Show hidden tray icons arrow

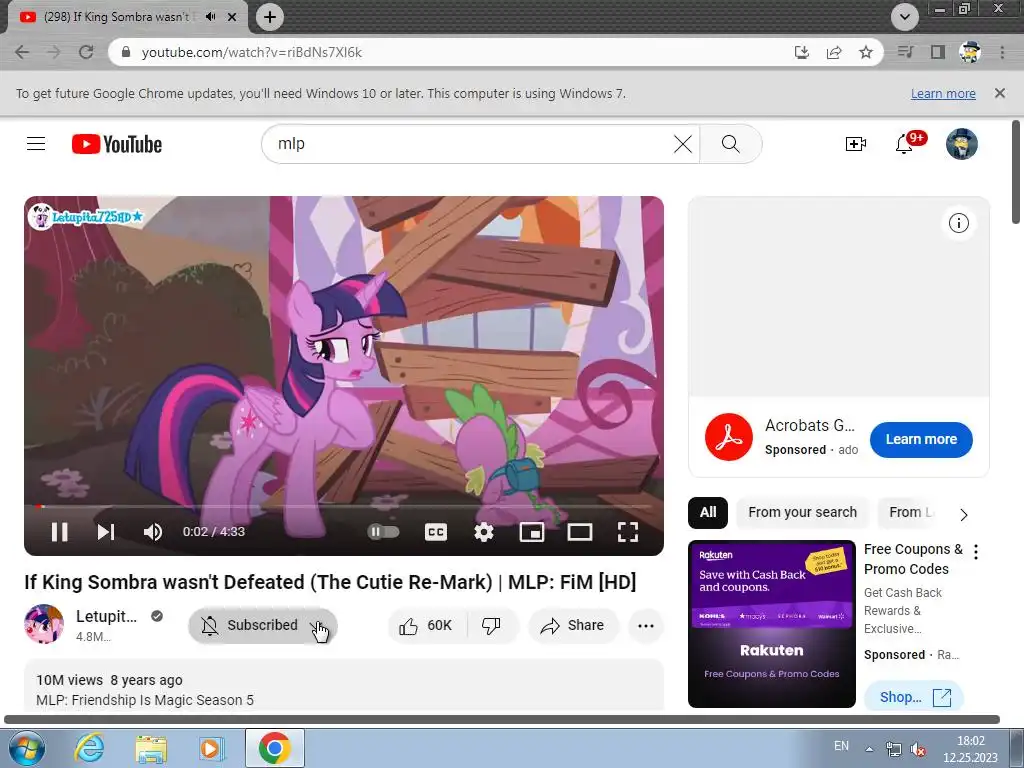click(x=869, y=749)
